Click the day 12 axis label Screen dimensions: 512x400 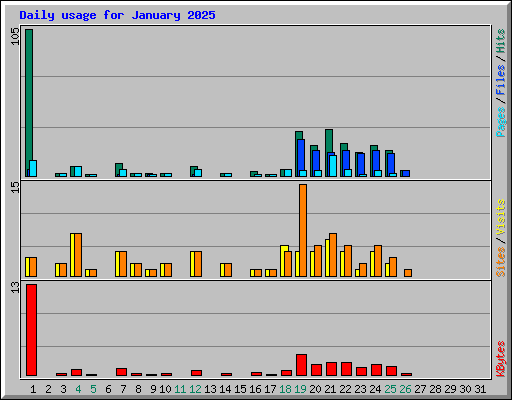tap(195, 389)
